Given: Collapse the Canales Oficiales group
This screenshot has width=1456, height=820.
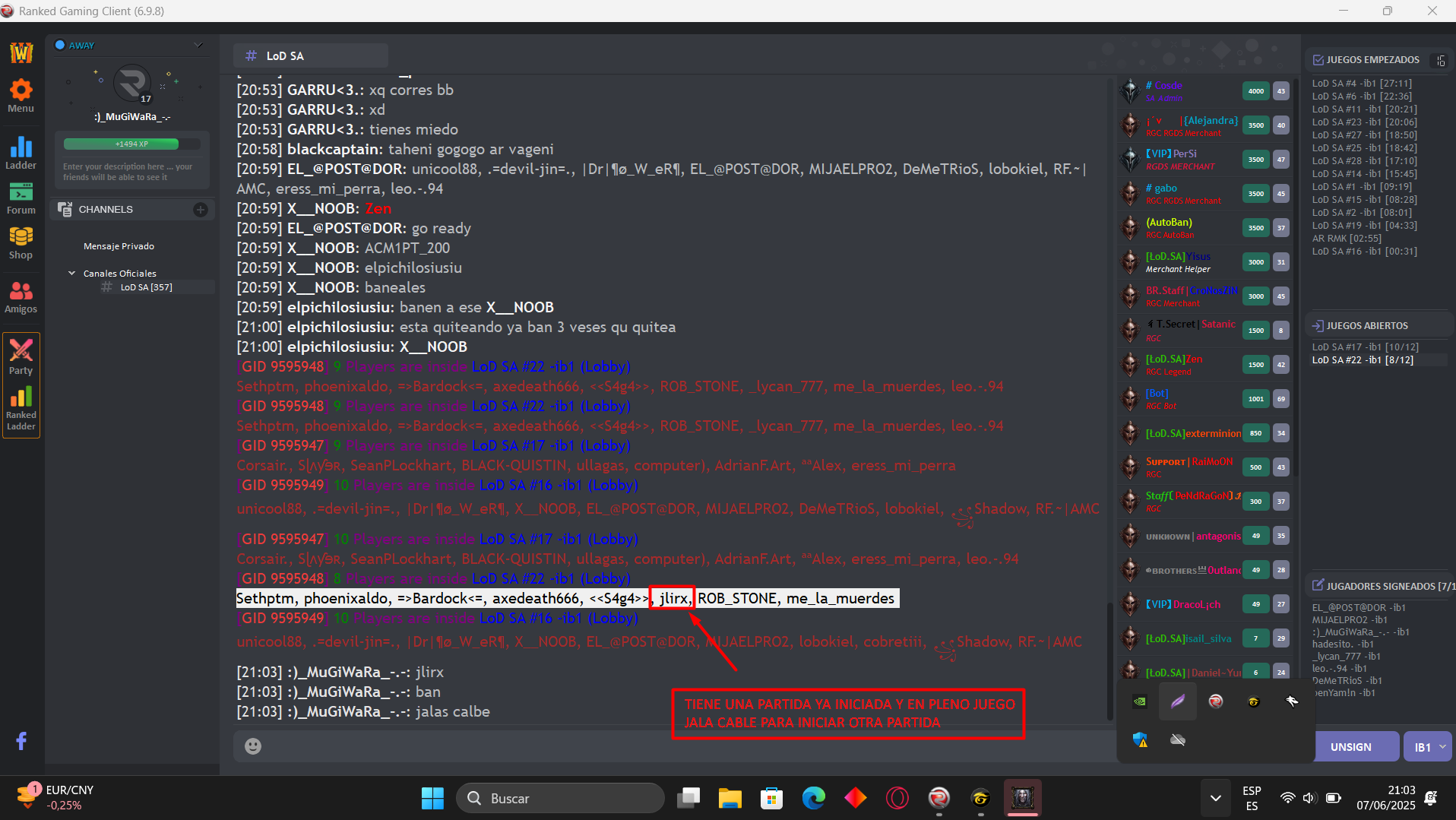Looking at the screenshot, I should coord(71,273).
